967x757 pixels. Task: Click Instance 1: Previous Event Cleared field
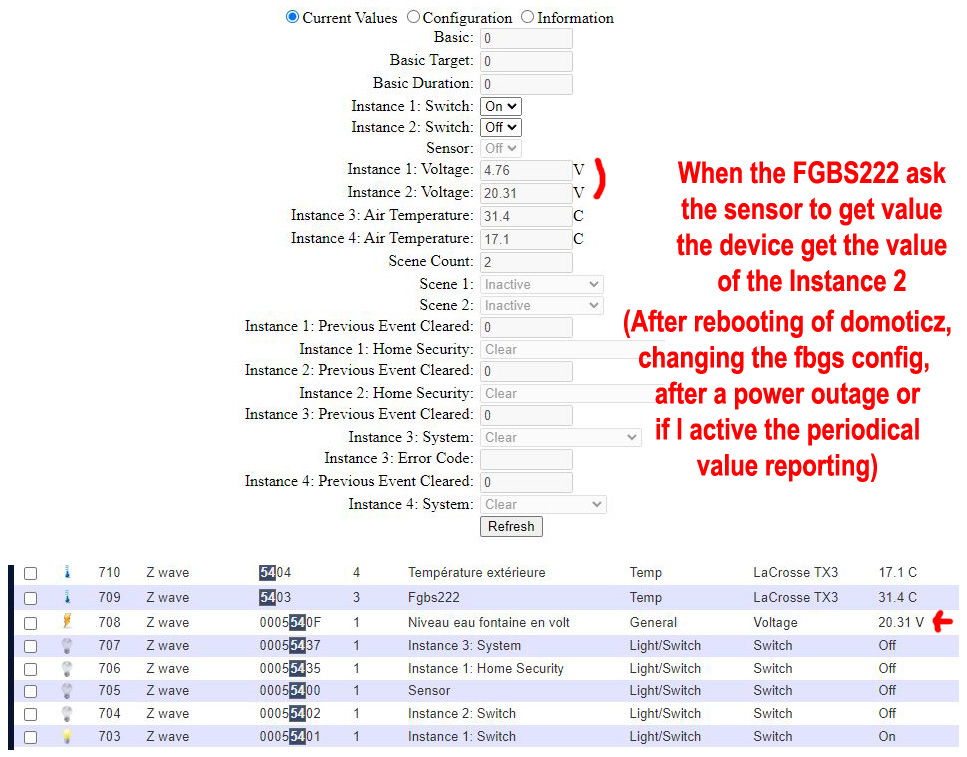point(526,327)
